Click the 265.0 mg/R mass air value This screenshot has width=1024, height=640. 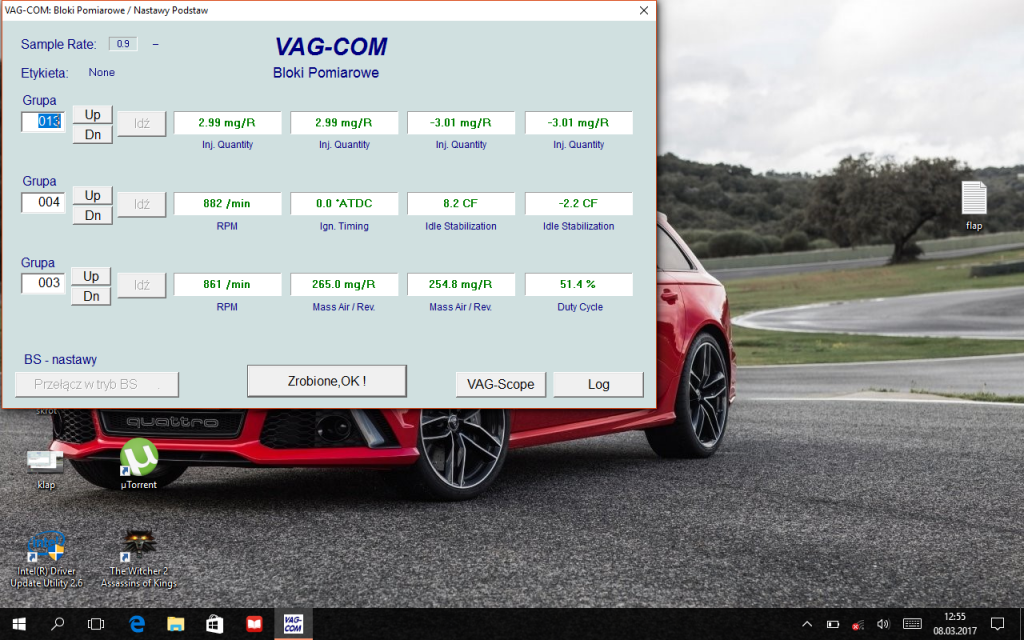tap(344, 284)
